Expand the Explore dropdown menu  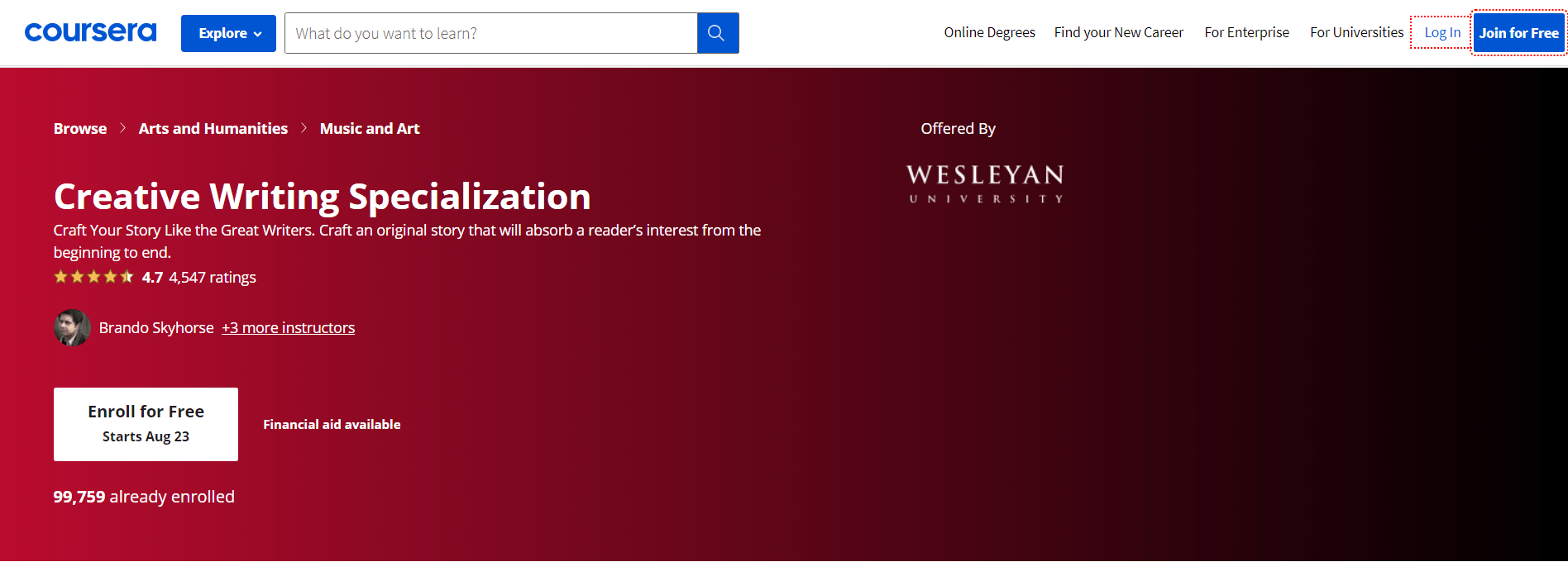[228, 33]
